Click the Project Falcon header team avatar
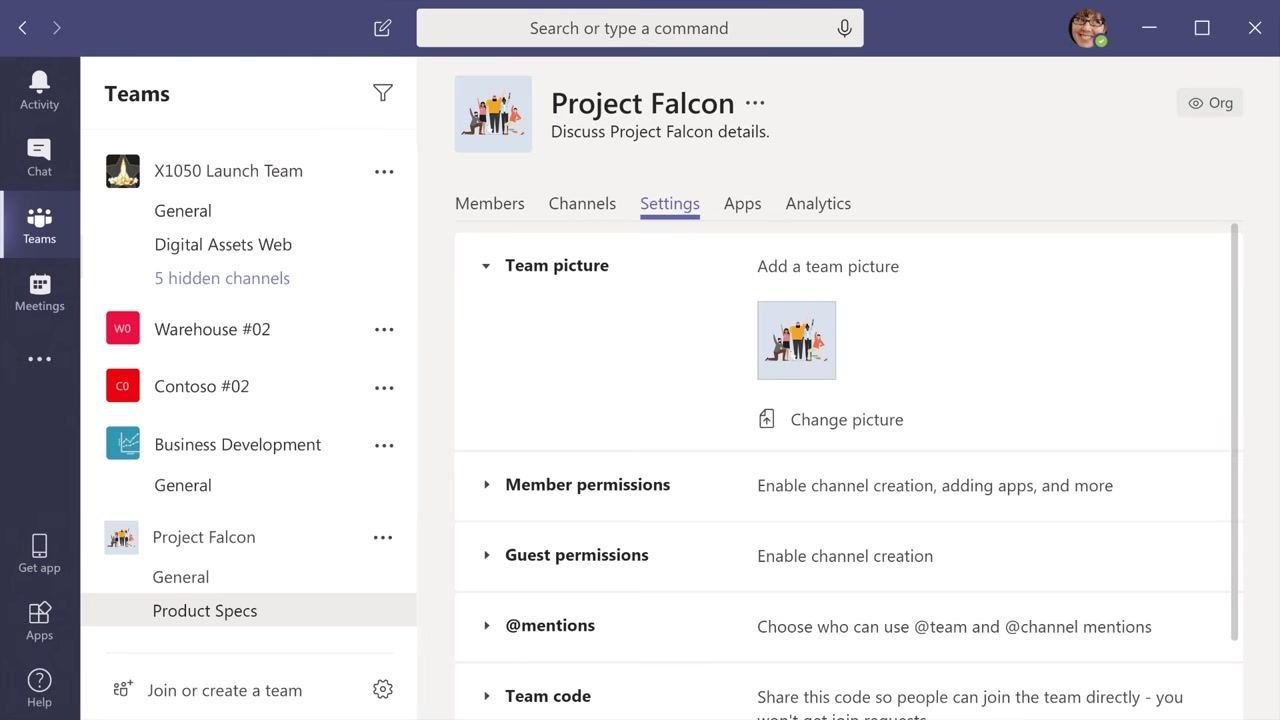This screenshot has width=1280, height=720. pyautogui.click(x=493, y=114)
